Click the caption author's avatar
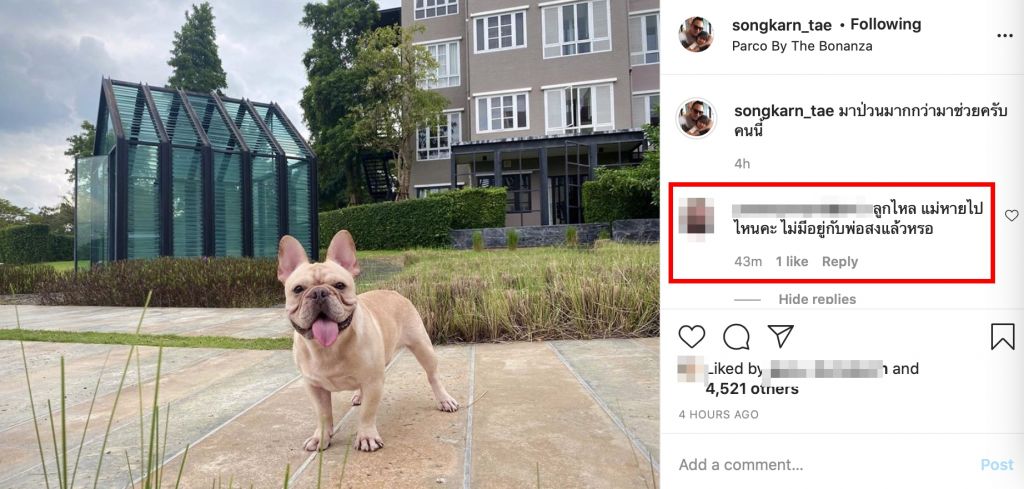The height and width of the screenshot is (489, 1024). coord(696,118)
